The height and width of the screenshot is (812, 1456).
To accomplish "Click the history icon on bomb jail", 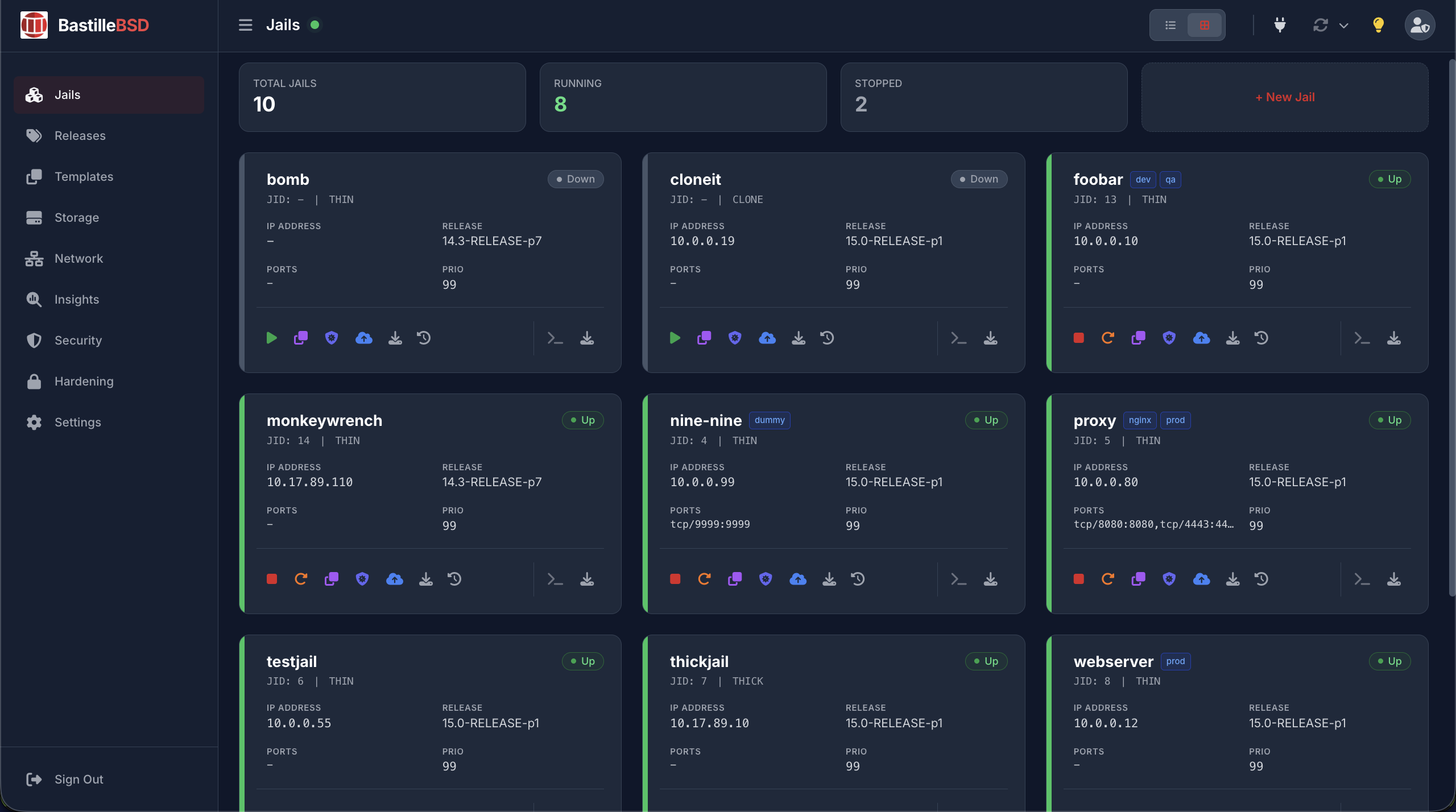I will click(424, 338).
